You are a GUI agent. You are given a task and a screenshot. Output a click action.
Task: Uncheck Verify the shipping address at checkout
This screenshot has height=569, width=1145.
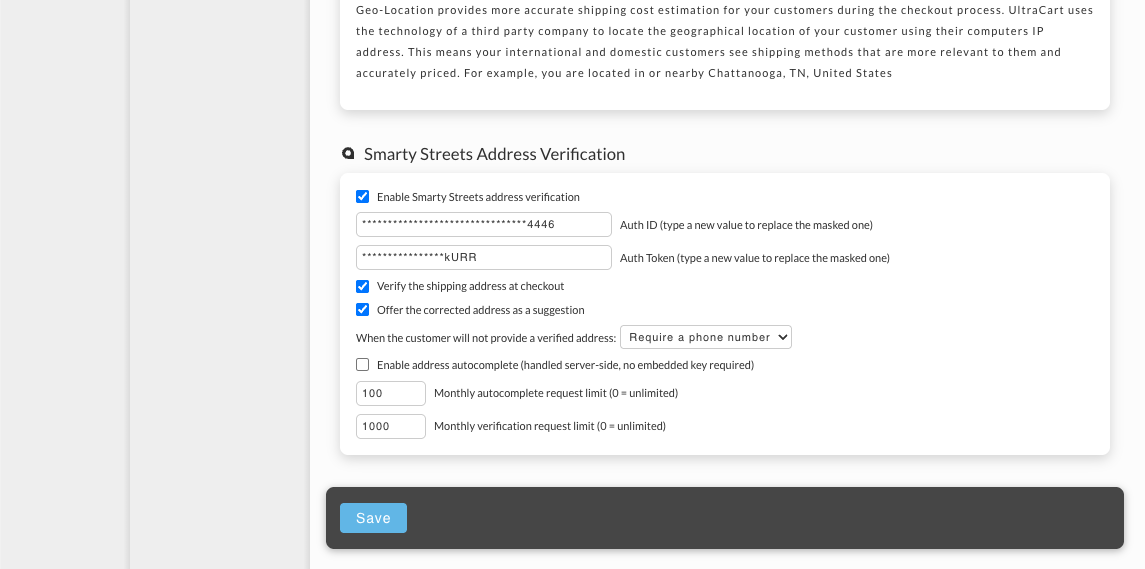(x=362, y=286)
